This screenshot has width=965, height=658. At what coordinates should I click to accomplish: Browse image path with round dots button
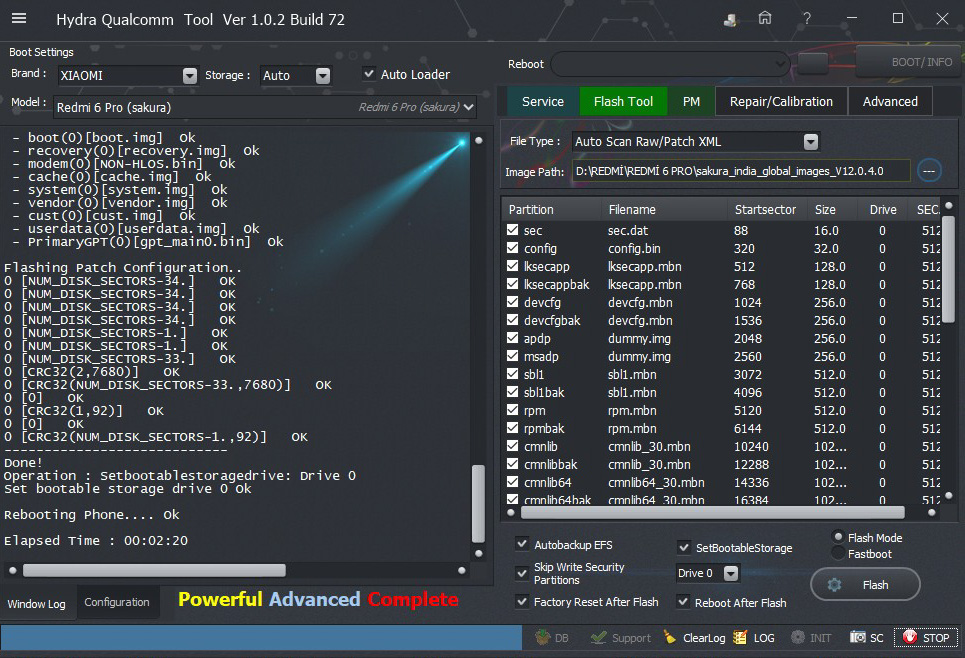[929, 171]
